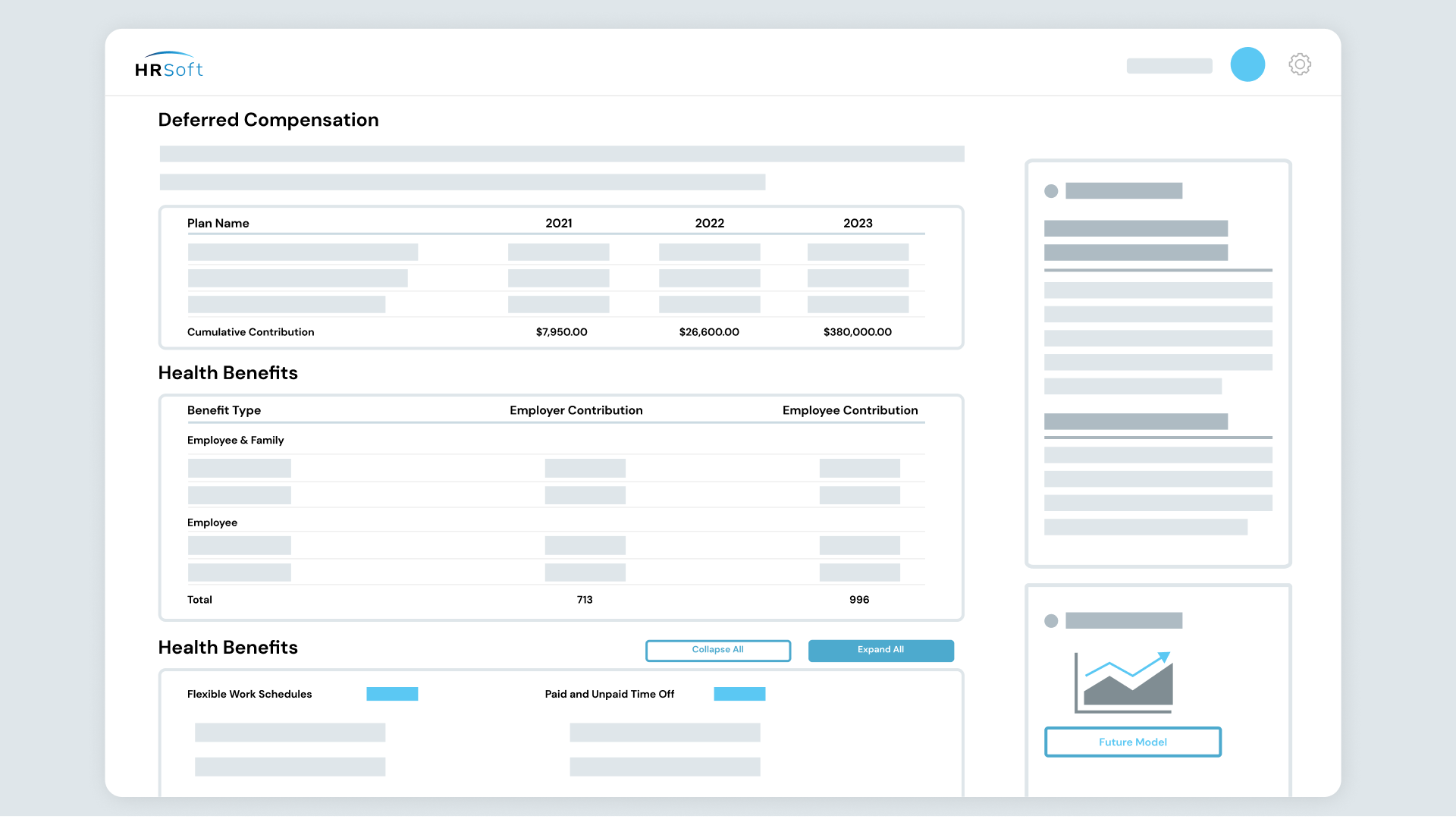The image size is (1456, 819).
Task: Click the bullet icon on lower sidebar card
Action: tap(1051, 620)
